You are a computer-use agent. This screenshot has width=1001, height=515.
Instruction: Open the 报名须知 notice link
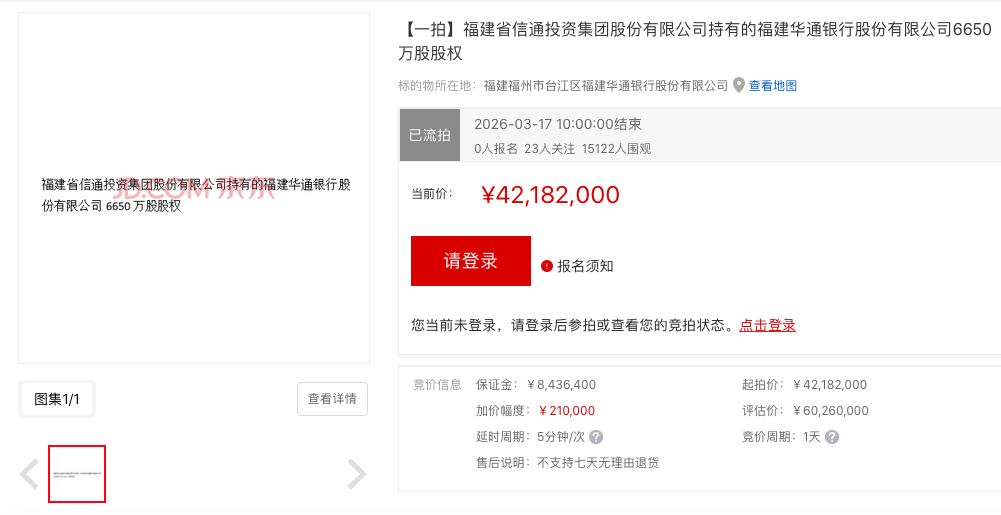point(585,266)
